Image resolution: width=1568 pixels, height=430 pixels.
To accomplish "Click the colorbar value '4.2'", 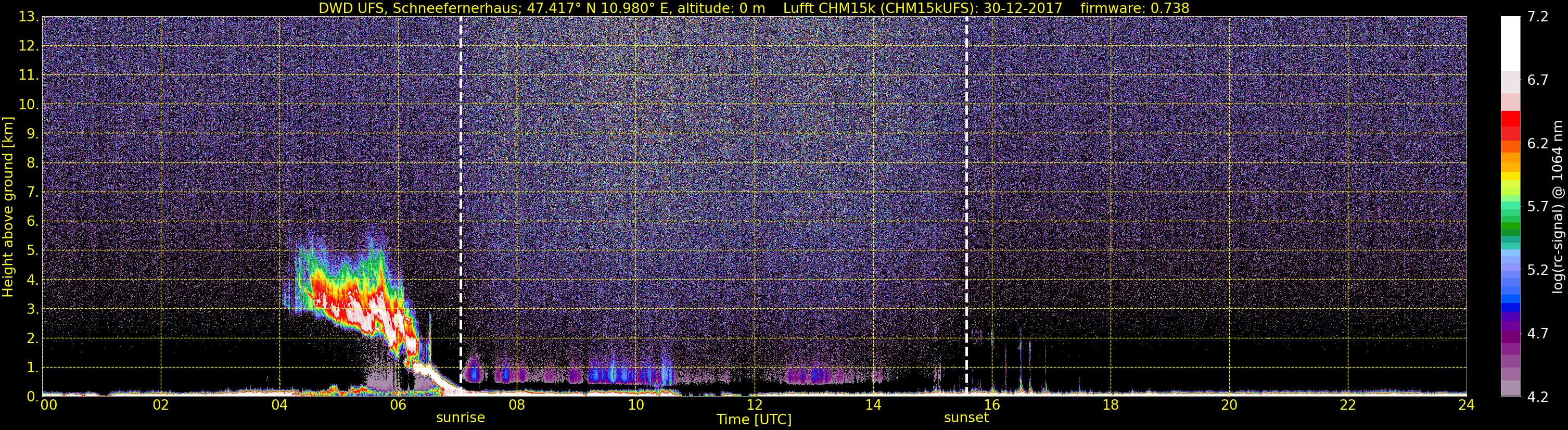I will click(1538, 397).
